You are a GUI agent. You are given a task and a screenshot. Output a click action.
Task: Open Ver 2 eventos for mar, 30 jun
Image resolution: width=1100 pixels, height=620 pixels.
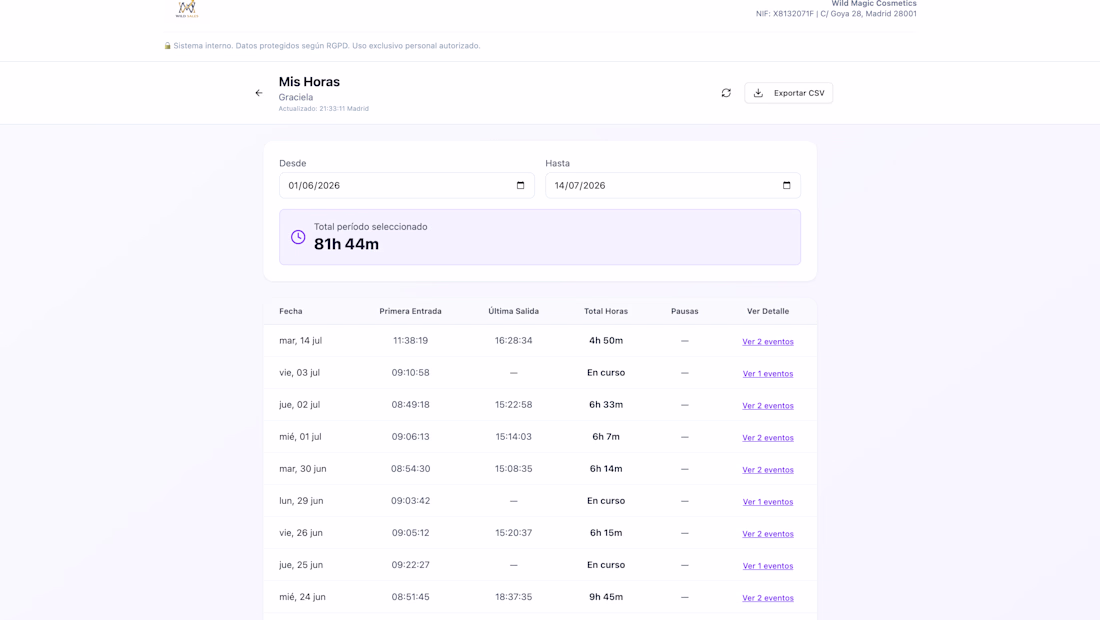767,469
